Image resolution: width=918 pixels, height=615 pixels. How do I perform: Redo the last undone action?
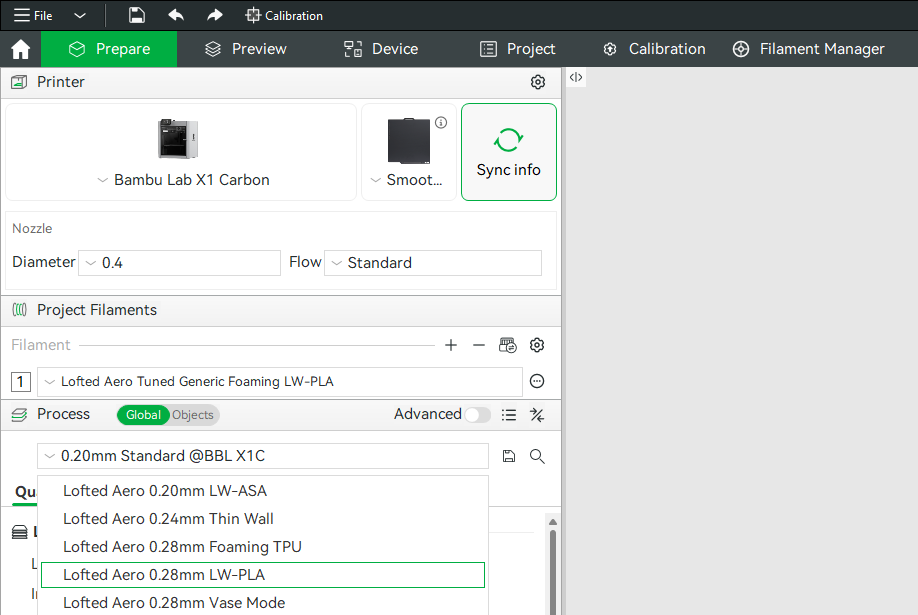(215, 15)
